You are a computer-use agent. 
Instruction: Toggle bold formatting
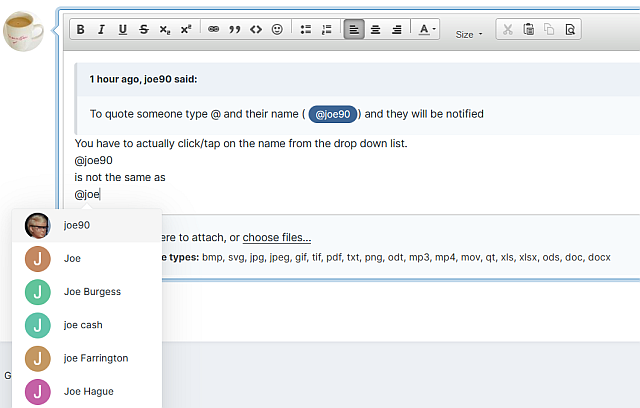(x=80, y=29)
